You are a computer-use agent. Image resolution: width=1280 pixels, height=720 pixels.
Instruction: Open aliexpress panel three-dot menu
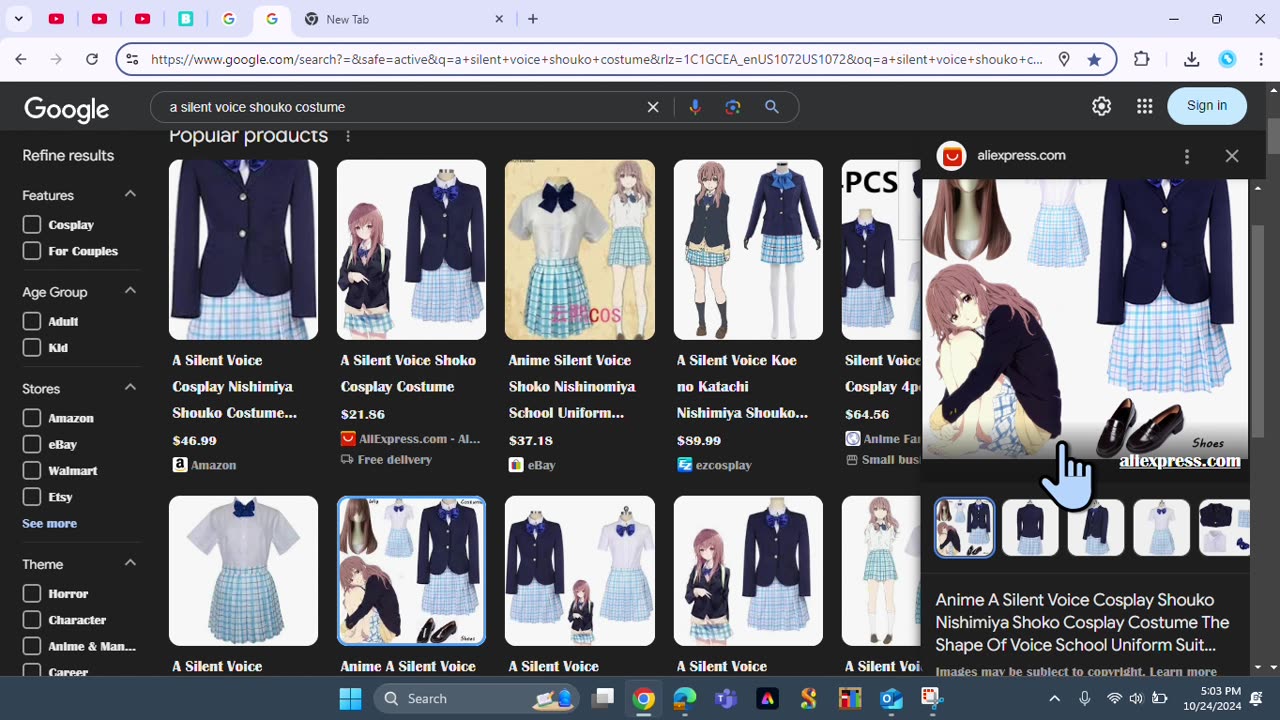point(1187,156)
